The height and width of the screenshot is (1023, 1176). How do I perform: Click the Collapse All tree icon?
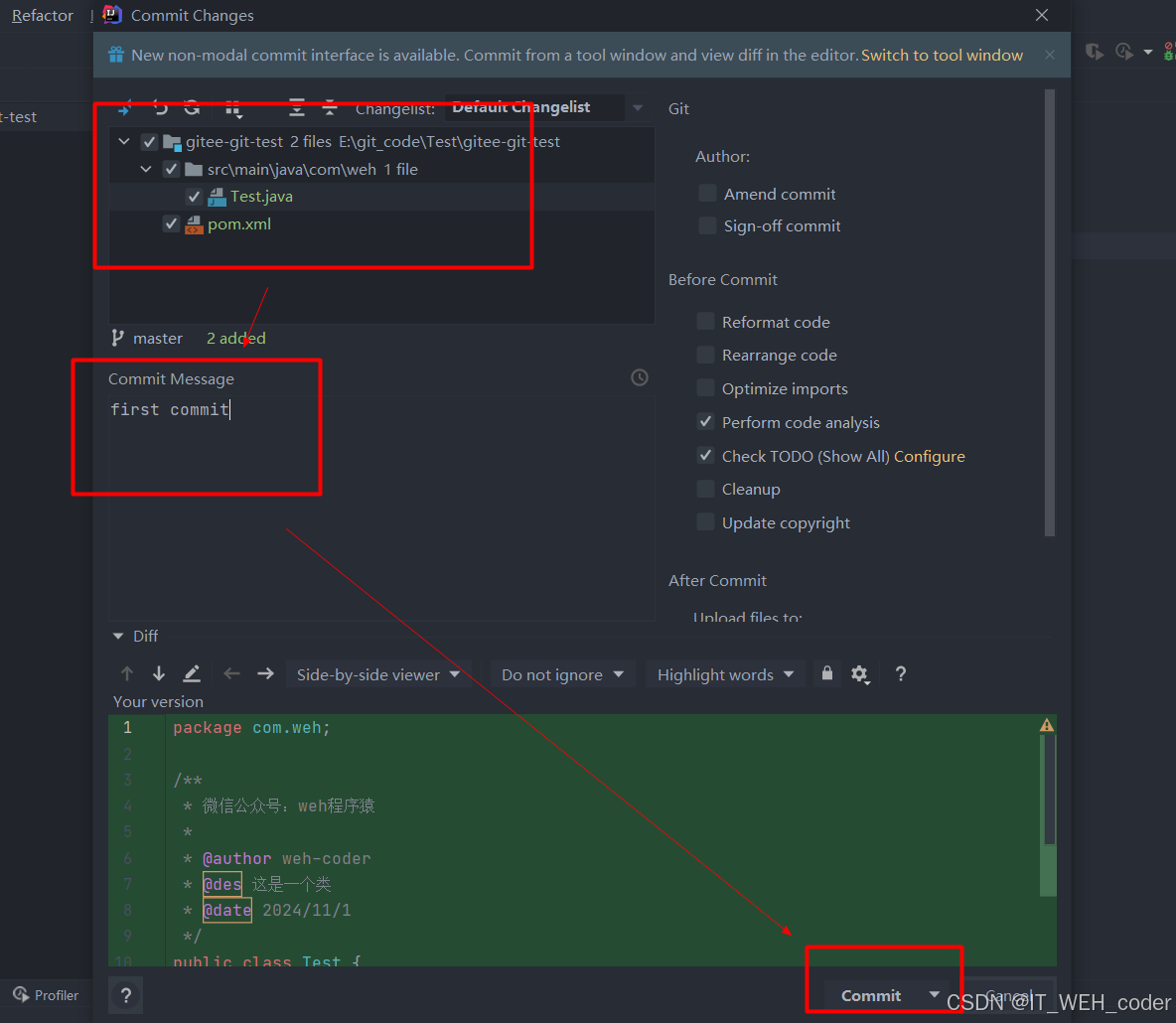(x=330, y=108)
